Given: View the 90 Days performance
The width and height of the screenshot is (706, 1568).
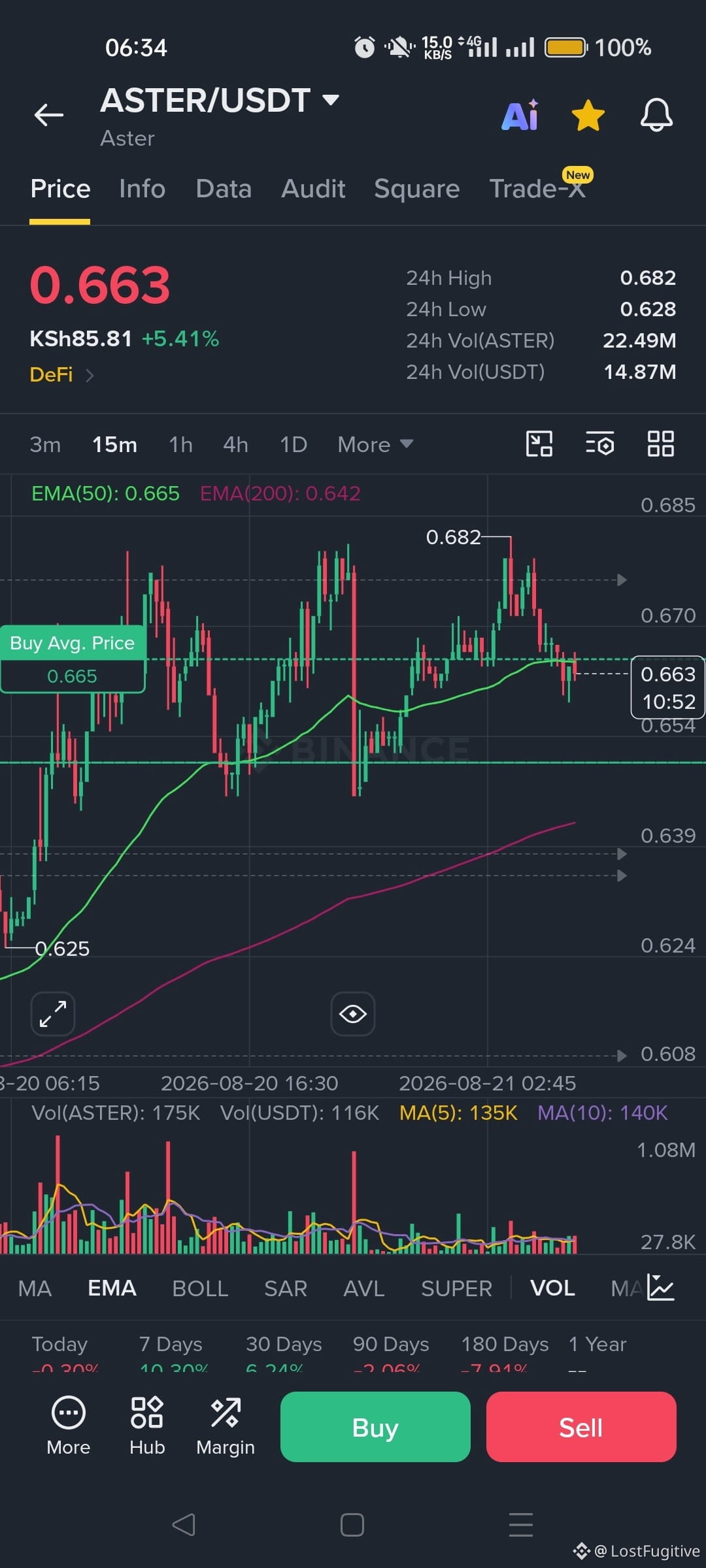Looking at the screenshot, I should (x=391, y=1354).
